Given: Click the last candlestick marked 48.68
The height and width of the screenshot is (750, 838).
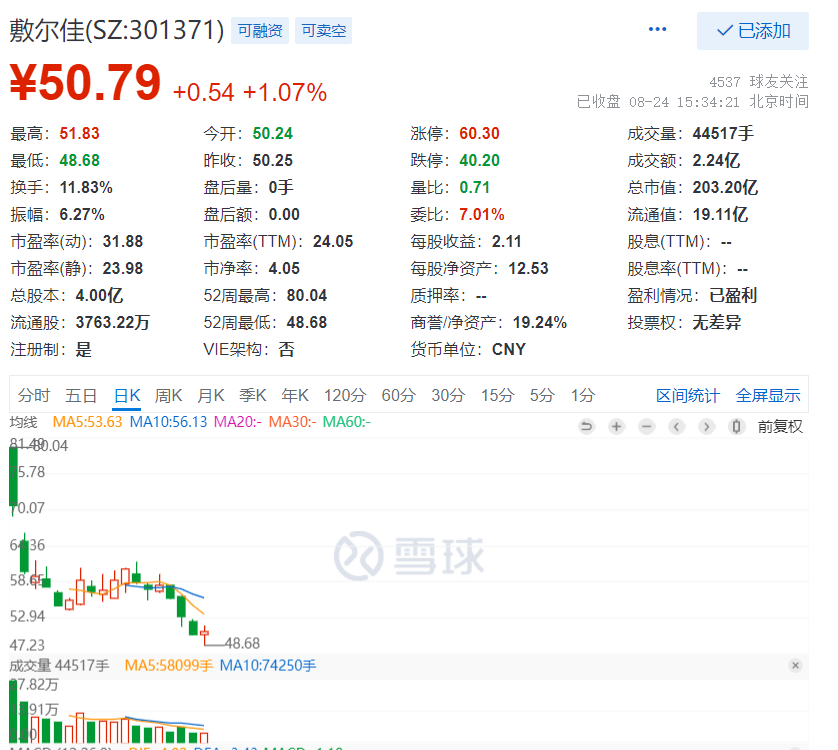Looking at the screenshot, I should tap(205, 633).
